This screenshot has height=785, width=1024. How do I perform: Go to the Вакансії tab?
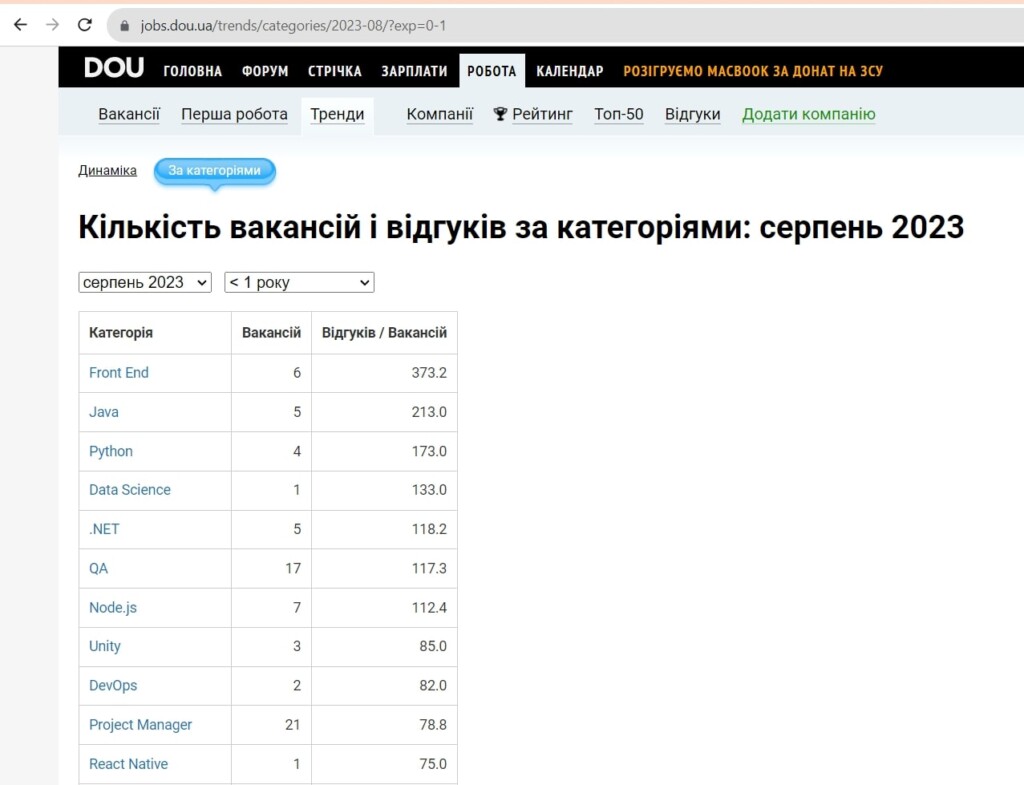click(x=129, y=114)
